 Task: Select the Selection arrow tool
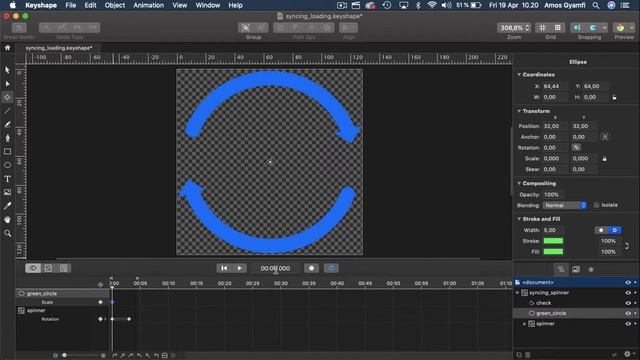[x=7, y=70]
